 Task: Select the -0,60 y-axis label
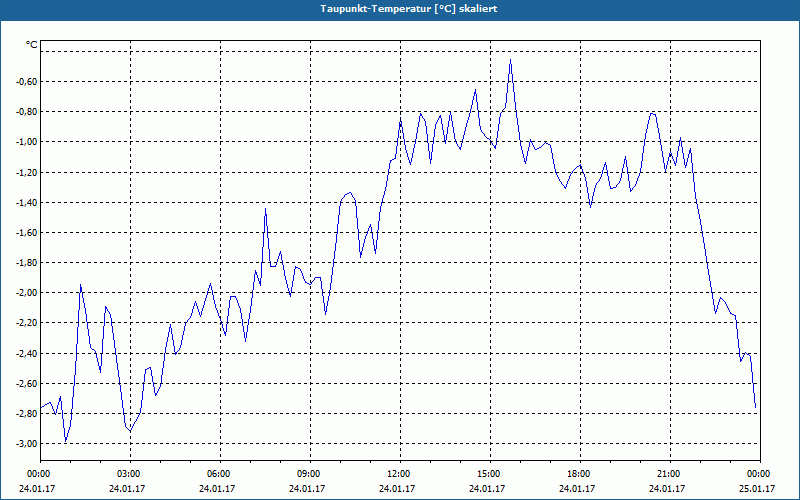tap(26, 82)
